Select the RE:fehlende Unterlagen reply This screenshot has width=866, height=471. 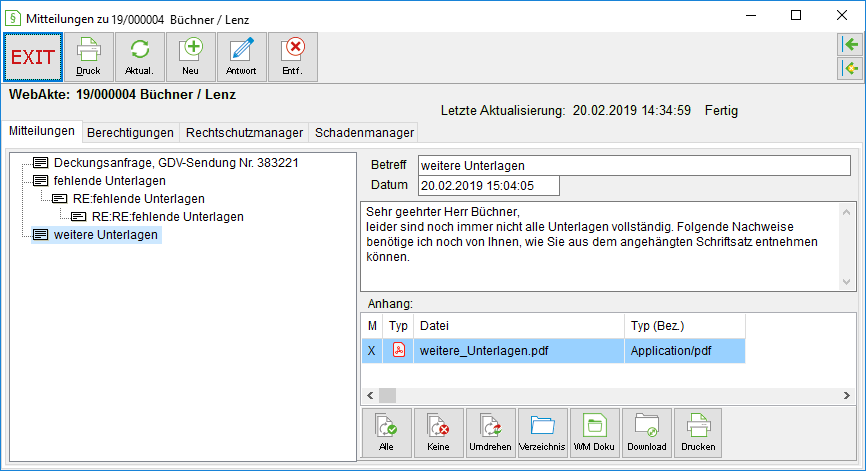pos(139,199)
